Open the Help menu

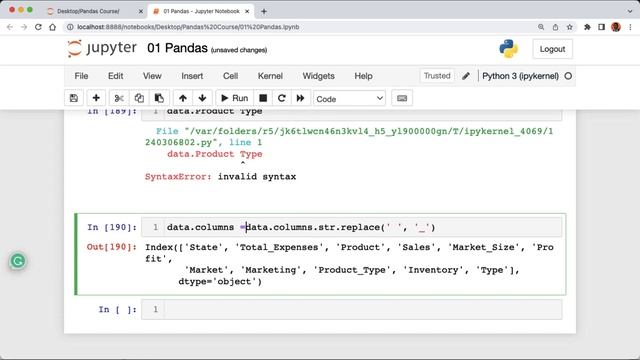pyautogui.click(x=363, y=76)
